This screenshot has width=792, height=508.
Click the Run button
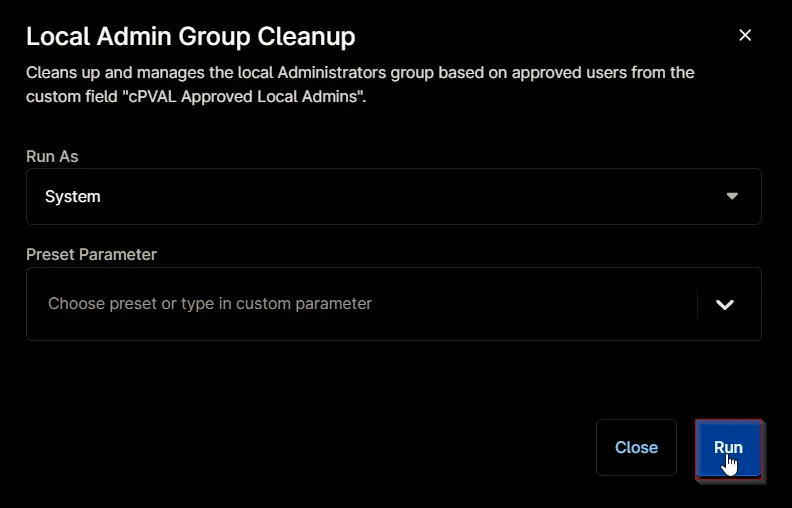(x=728, y=448)
